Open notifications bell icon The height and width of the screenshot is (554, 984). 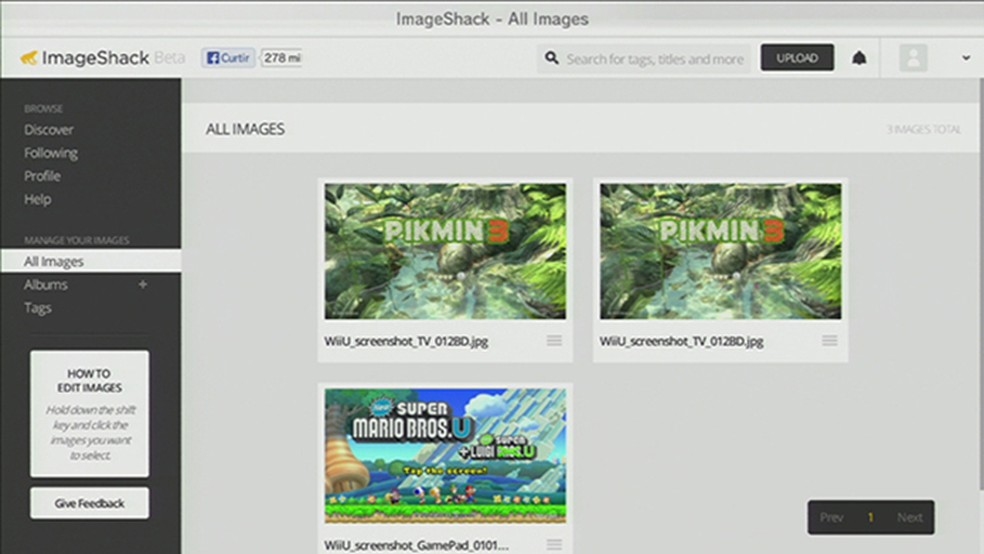pos(859,58)
